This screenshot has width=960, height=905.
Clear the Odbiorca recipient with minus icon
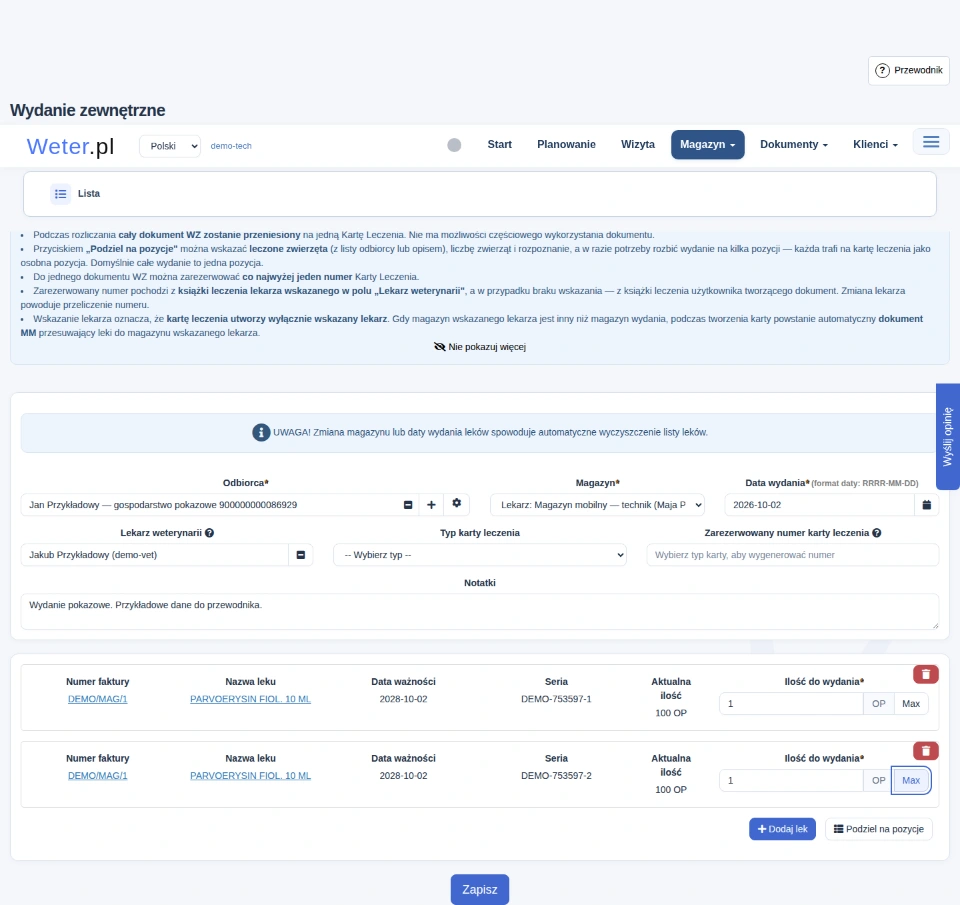pyautogui.click(x=408, y=505)
